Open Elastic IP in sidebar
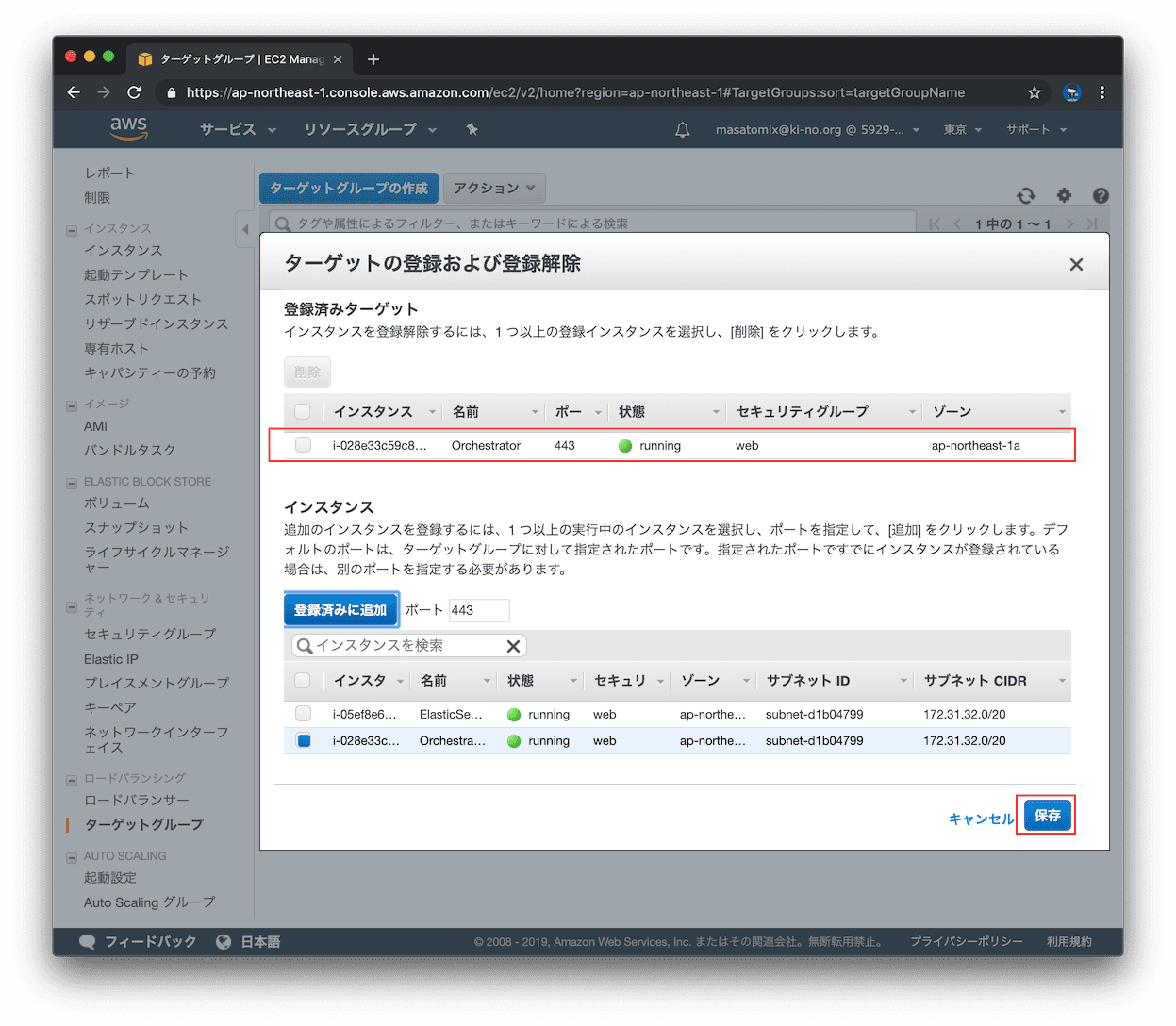The height and width of the screenshot is (1026, 1176). [x=111, y=659]
